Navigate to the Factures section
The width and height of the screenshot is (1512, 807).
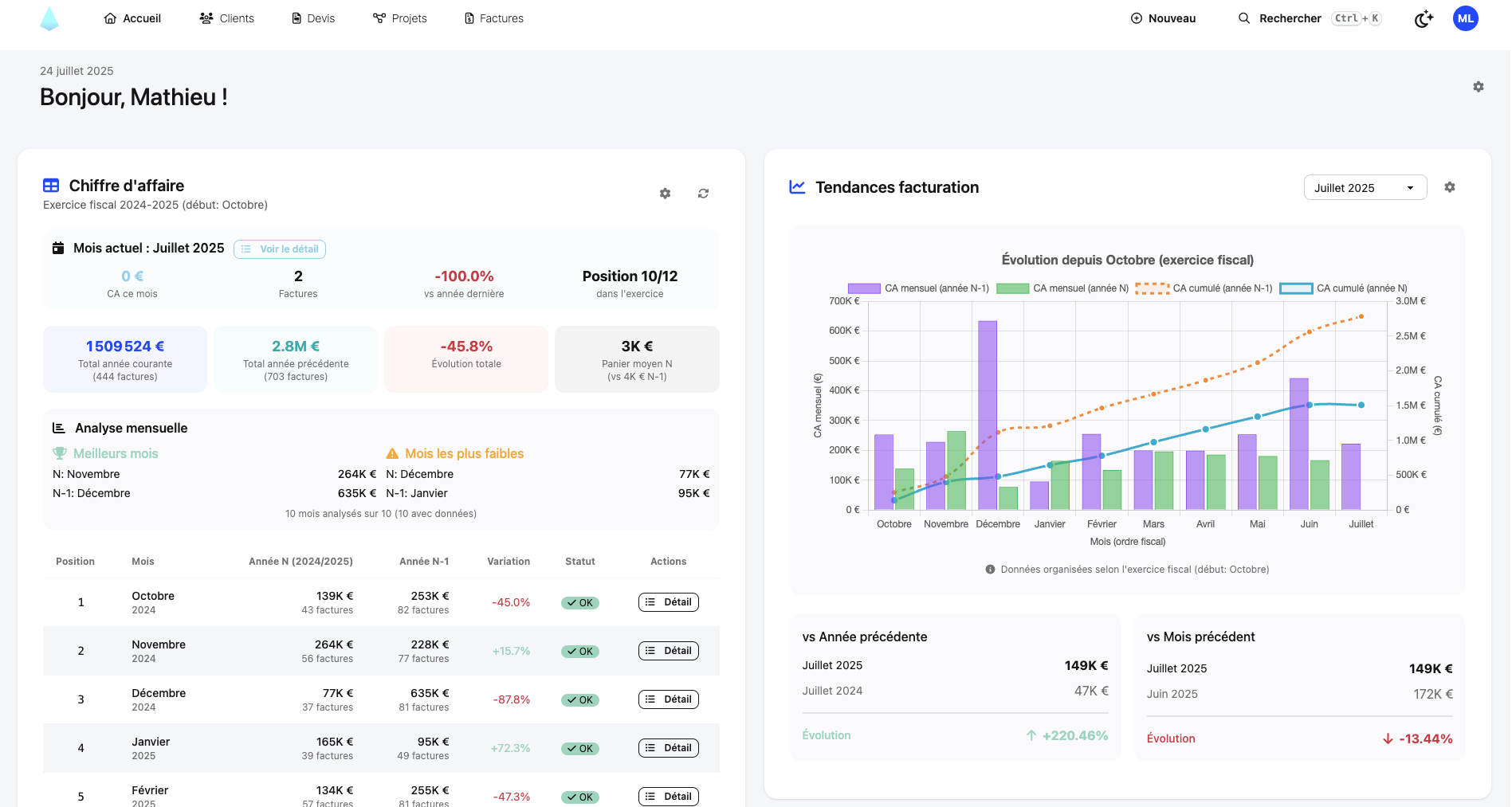493,18
